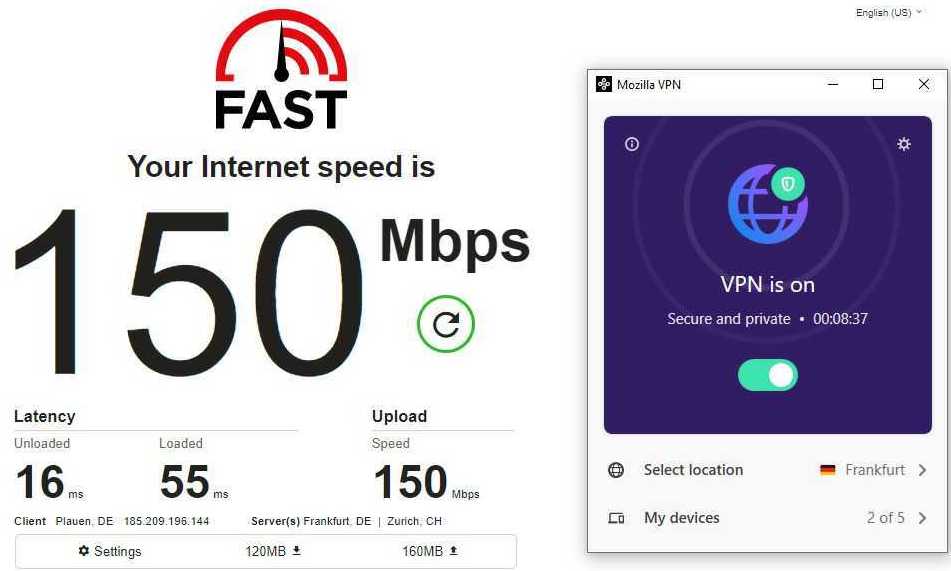The width and height of the screenshot is (951, 571).
Task: Click the client IP address 185.209.196.144
Action: point(166,521)
